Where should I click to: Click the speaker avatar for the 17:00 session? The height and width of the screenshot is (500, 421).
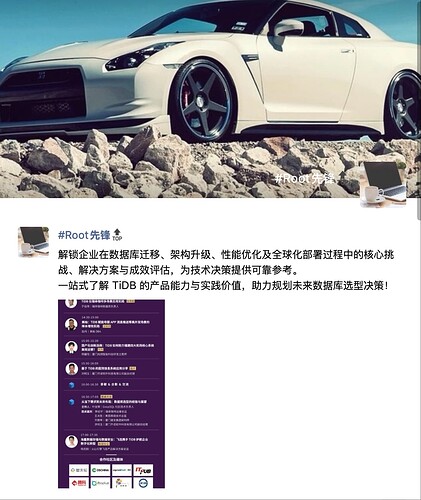pyautogui.click(x=71, y=442)
